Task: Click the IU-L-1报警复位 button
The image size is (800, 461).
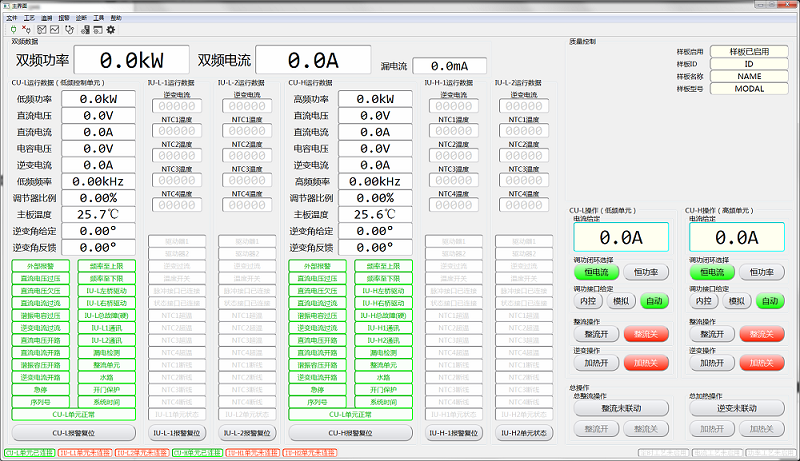Action: tap(180, 433)
